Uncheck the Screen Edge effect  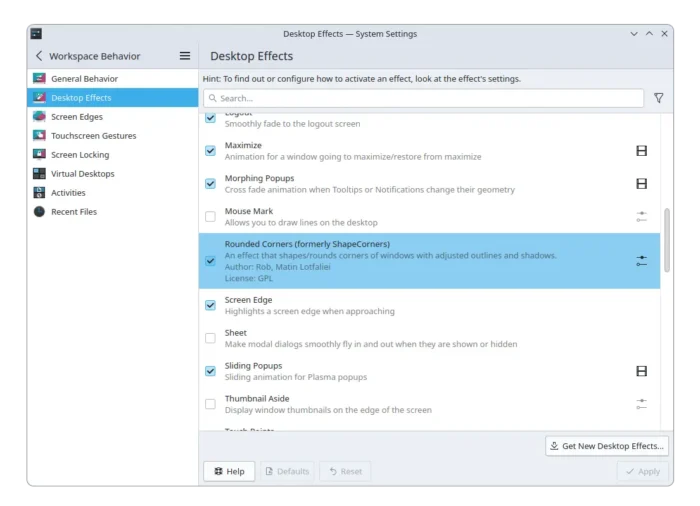(x=210, y=305)
